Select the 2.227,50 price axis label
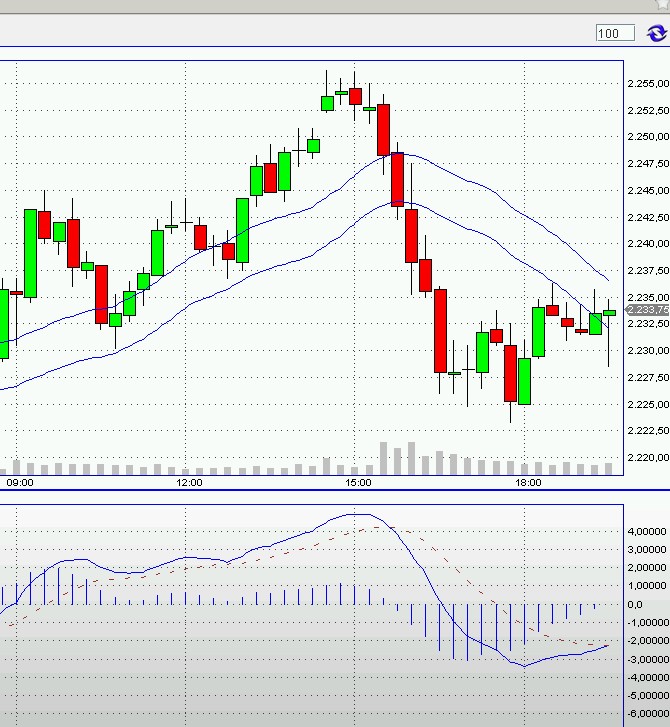The height and width of the screenshot is (727, 670). pos(648,378)
